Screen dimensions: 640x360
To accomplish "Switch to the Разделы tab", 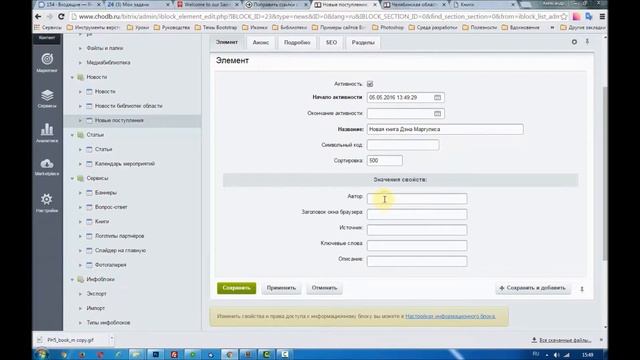I will coord(363,42).
